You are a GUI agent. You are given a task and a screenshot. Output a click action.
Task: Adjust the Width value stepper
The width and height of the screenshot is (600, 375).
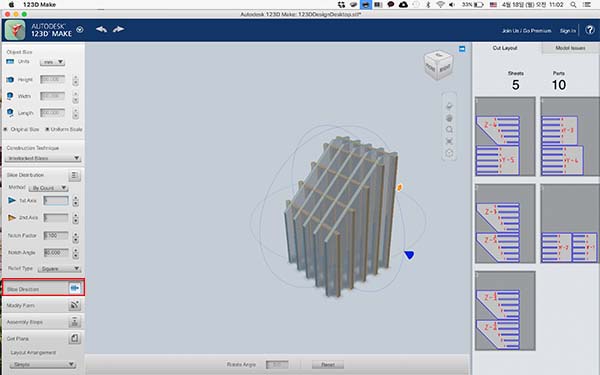tap(75, 97)
